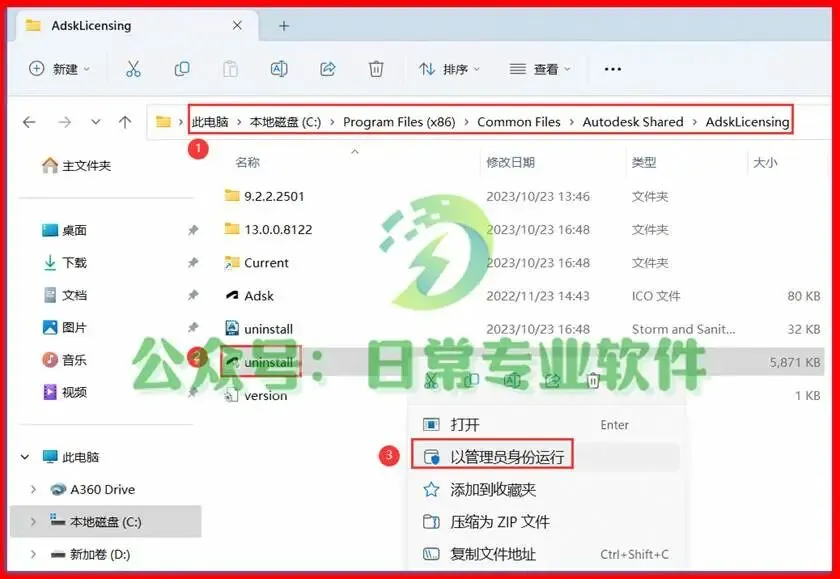
Task: Open the See more ellipsis menu
Action: coord(612,69)
